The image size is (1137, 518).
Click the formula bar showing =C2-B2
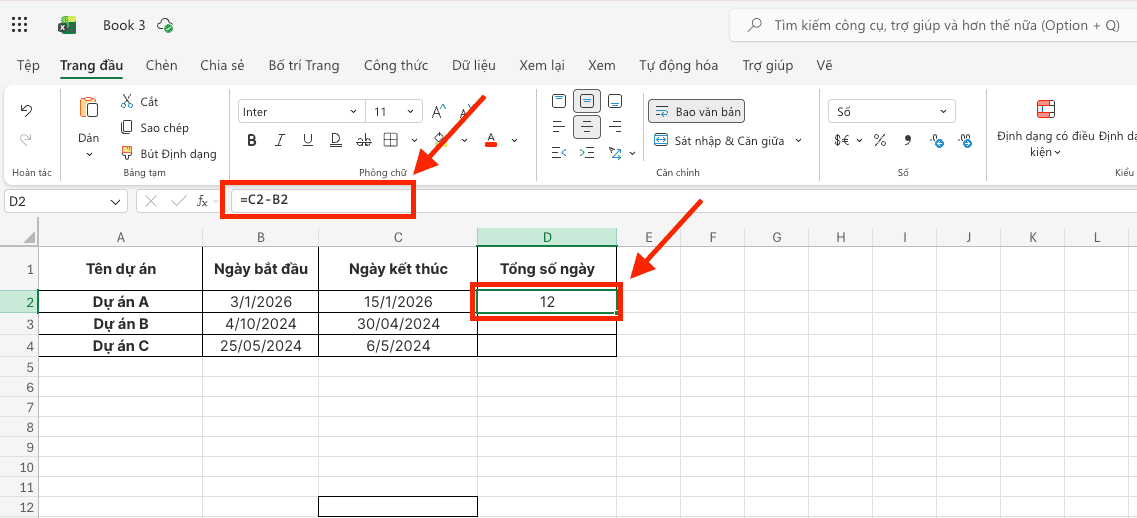682,201
